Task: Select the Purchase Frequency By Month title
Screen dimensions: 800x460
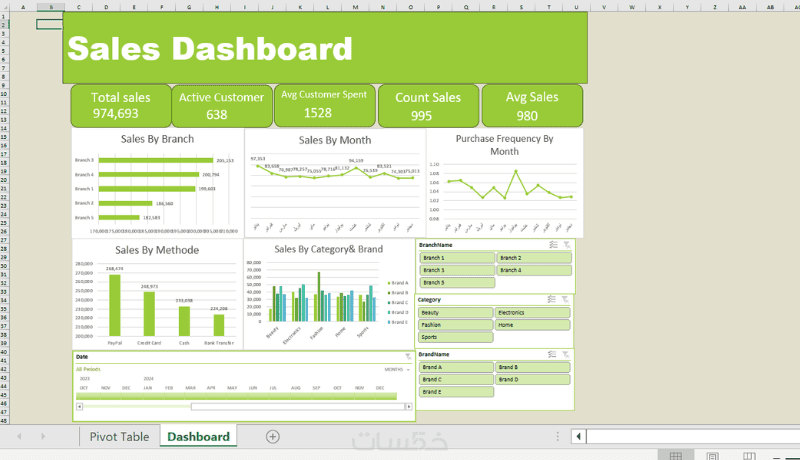Action: point(504,145)
